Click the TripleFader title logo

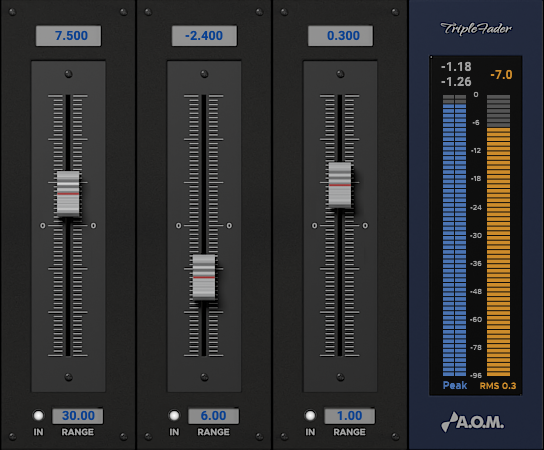pos(476,28)
